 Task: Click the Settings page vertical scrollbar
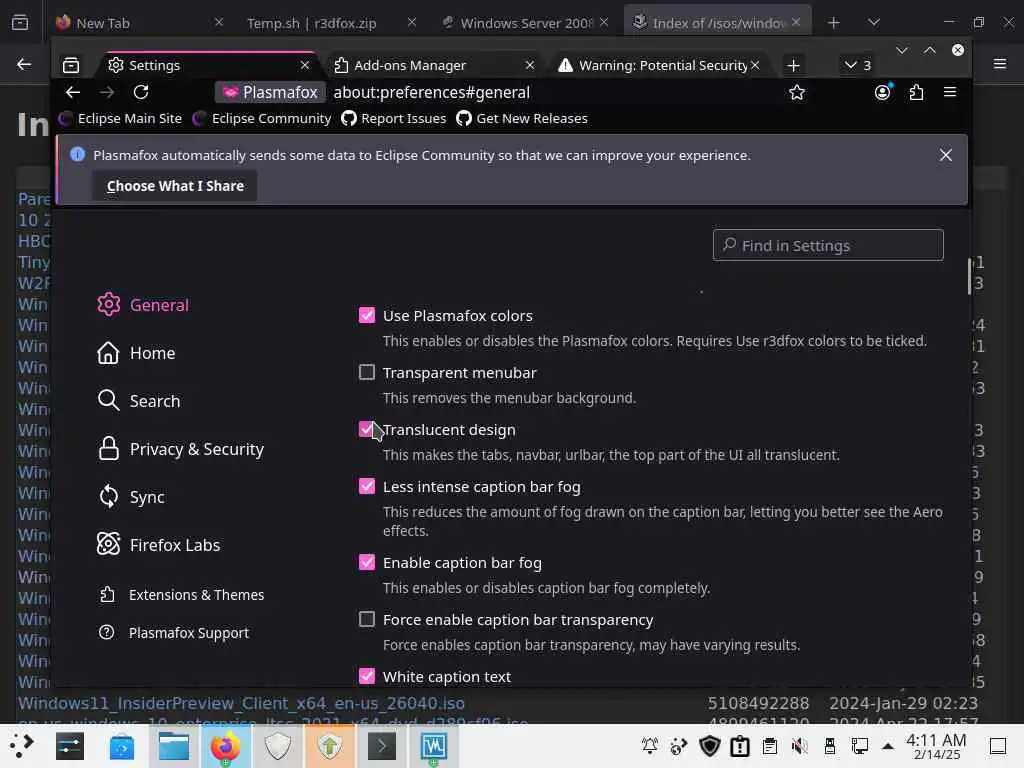968,277
